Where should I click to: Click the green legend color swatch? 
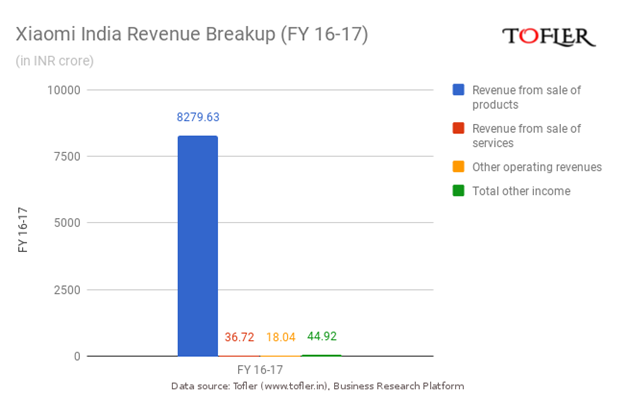[458, 191]
